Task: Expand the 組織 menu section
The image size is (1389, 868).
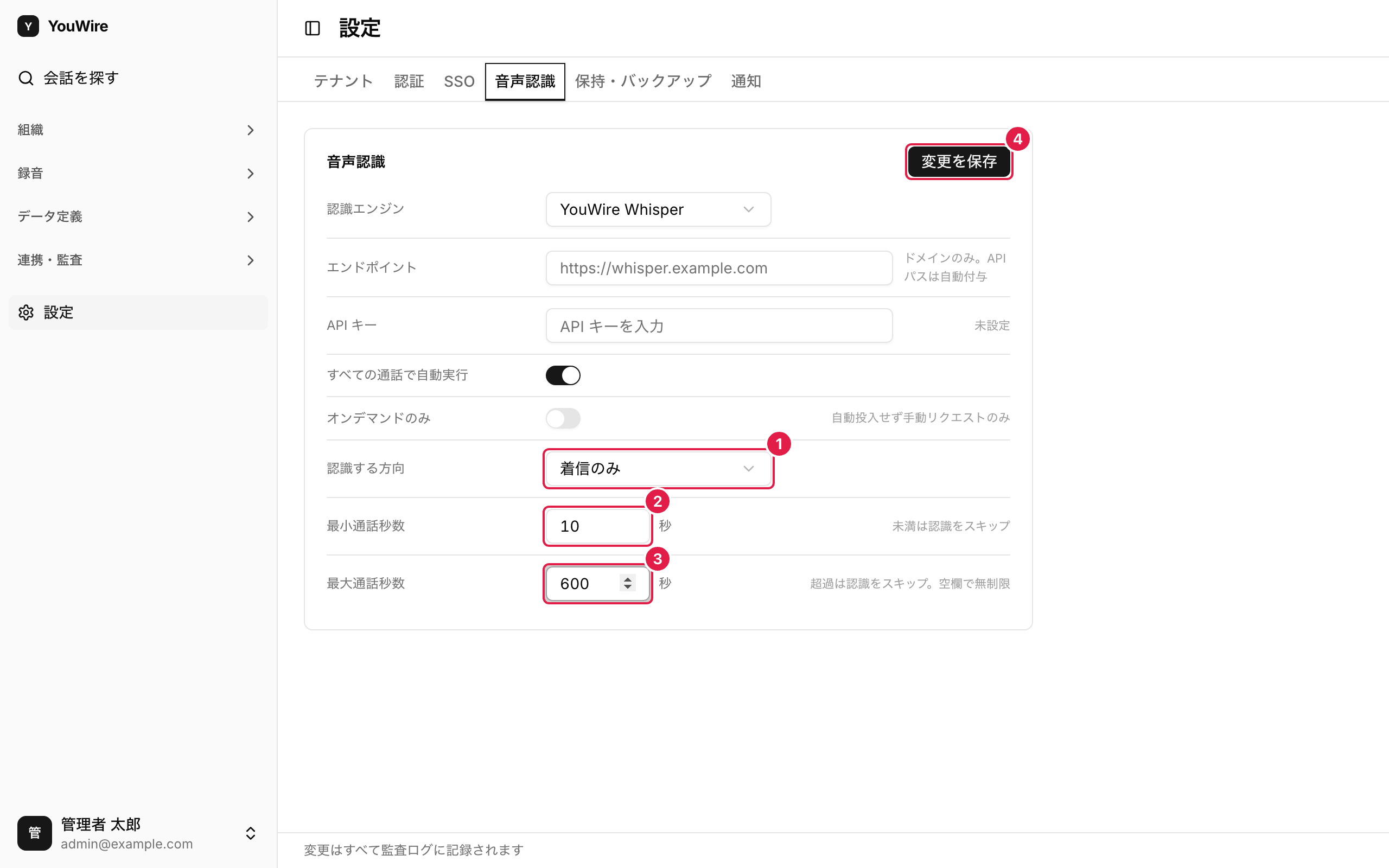Action: [137, 130]
